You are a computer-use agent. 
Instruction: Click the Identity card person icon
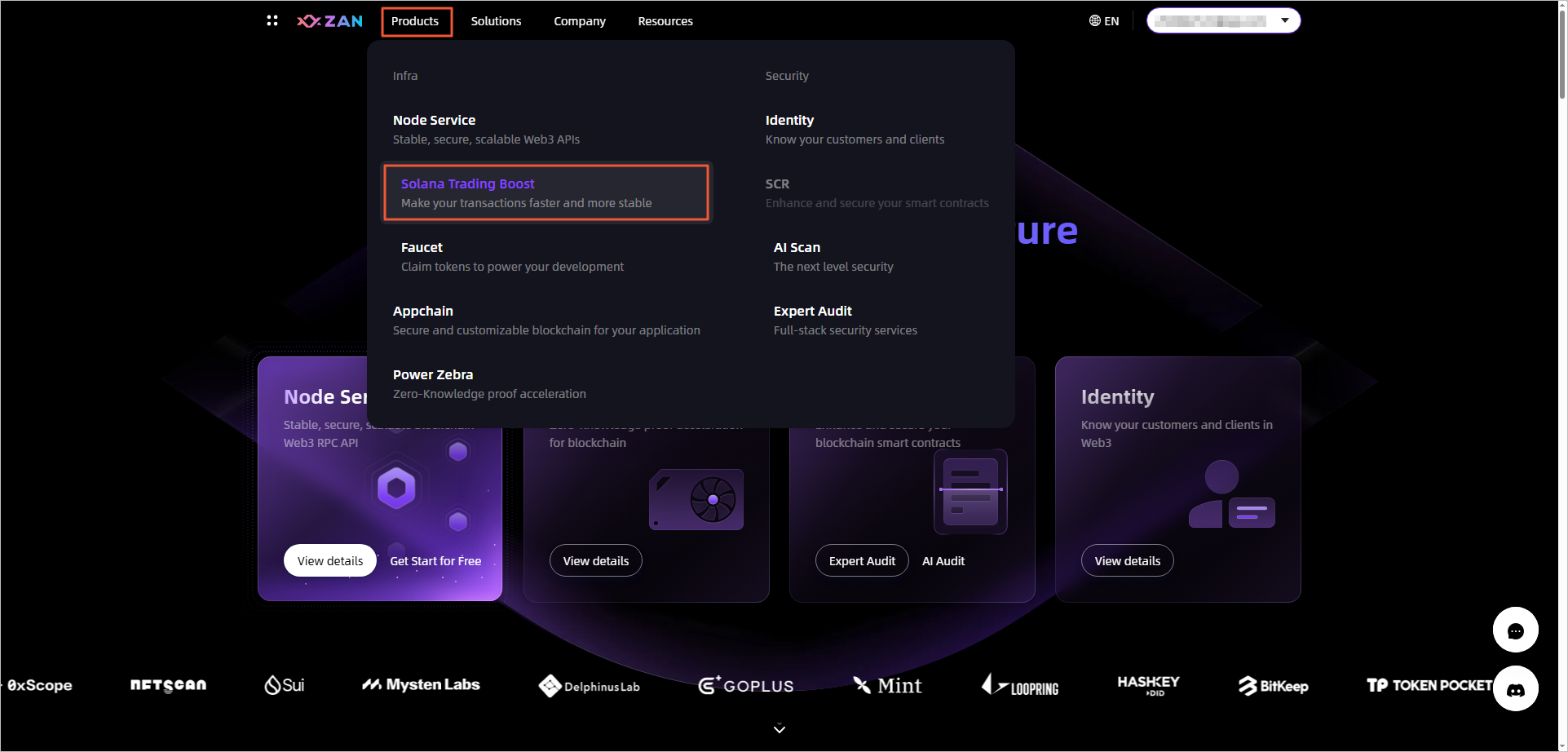click(x=1231, y=494)
